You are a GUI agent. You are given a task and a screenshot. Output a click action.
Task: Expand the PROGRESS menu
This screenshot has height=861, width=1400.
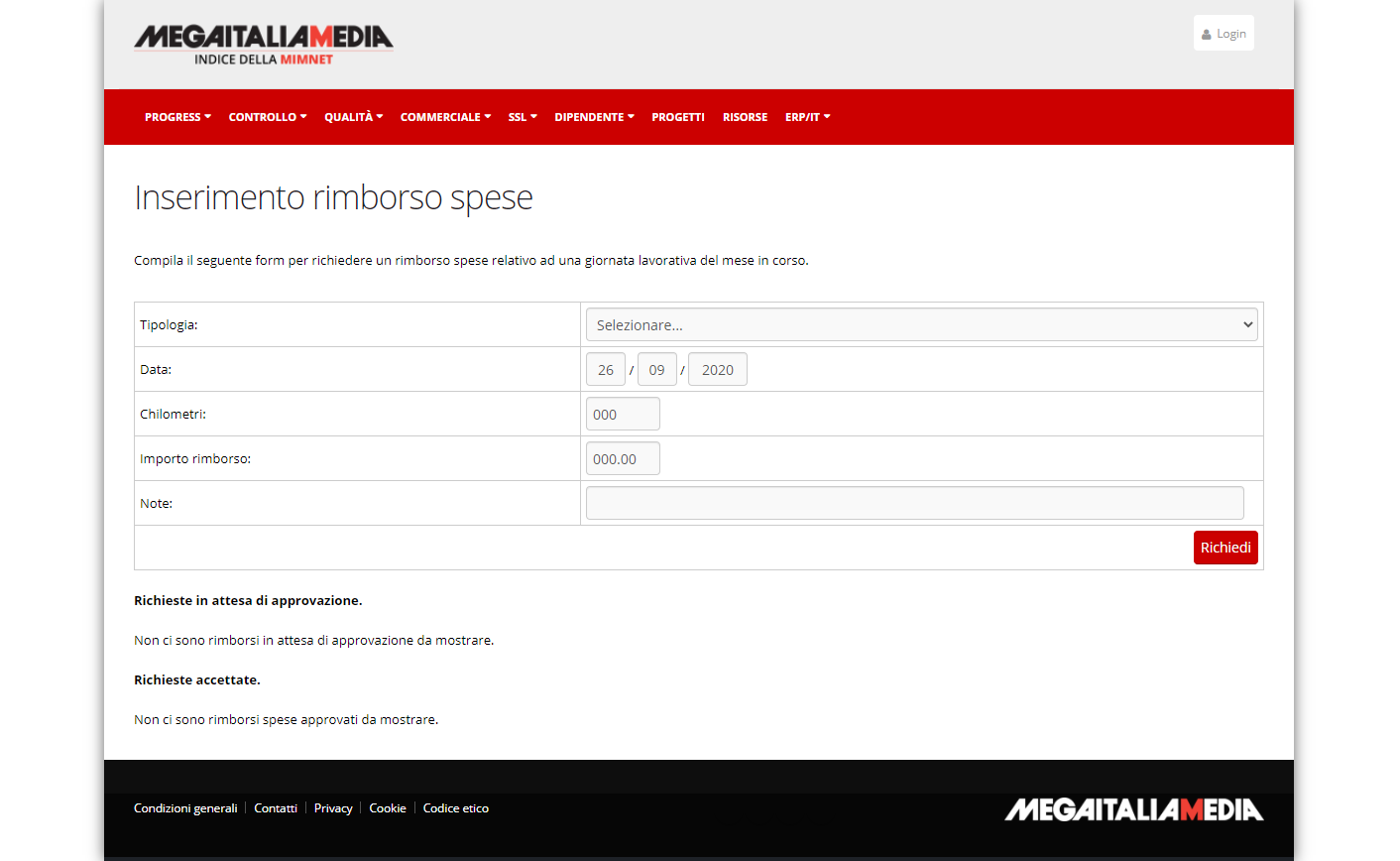point(177,117)
